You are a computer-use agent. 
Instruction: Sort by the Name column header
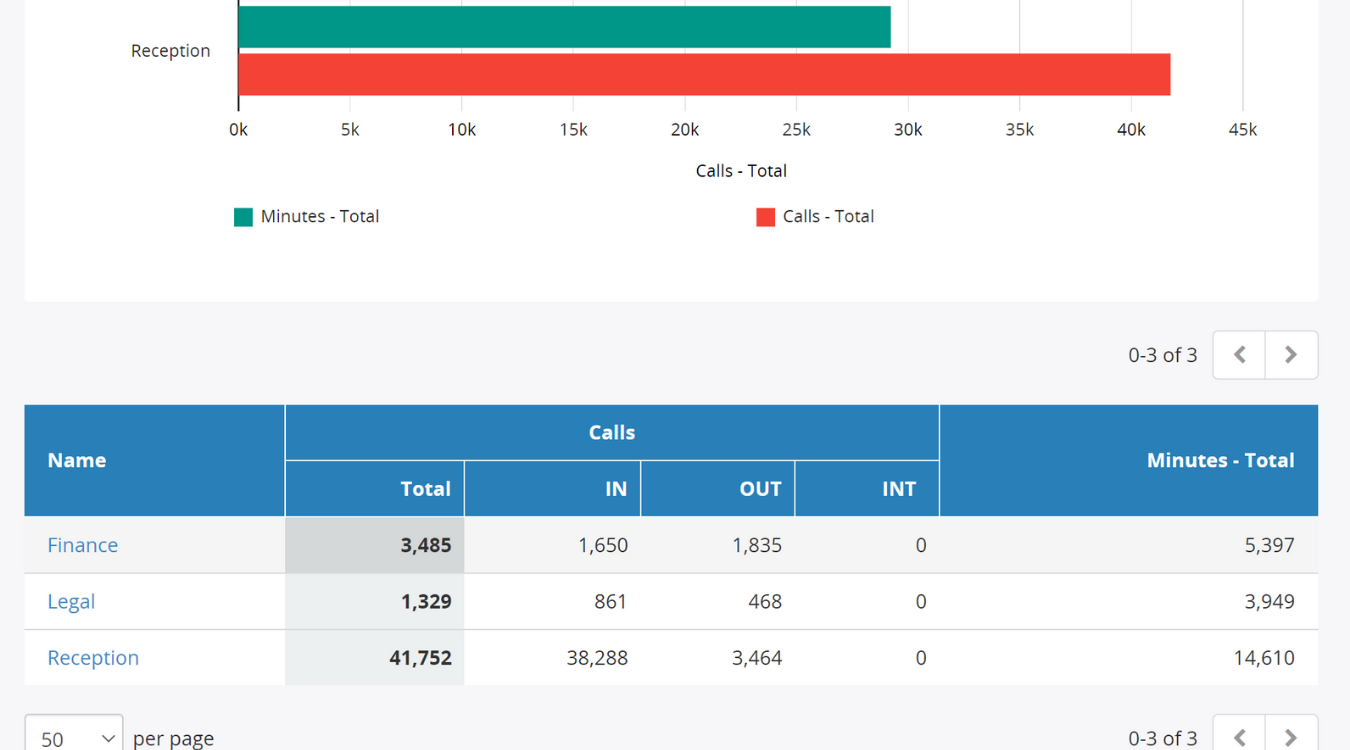(x=155, y=460)
